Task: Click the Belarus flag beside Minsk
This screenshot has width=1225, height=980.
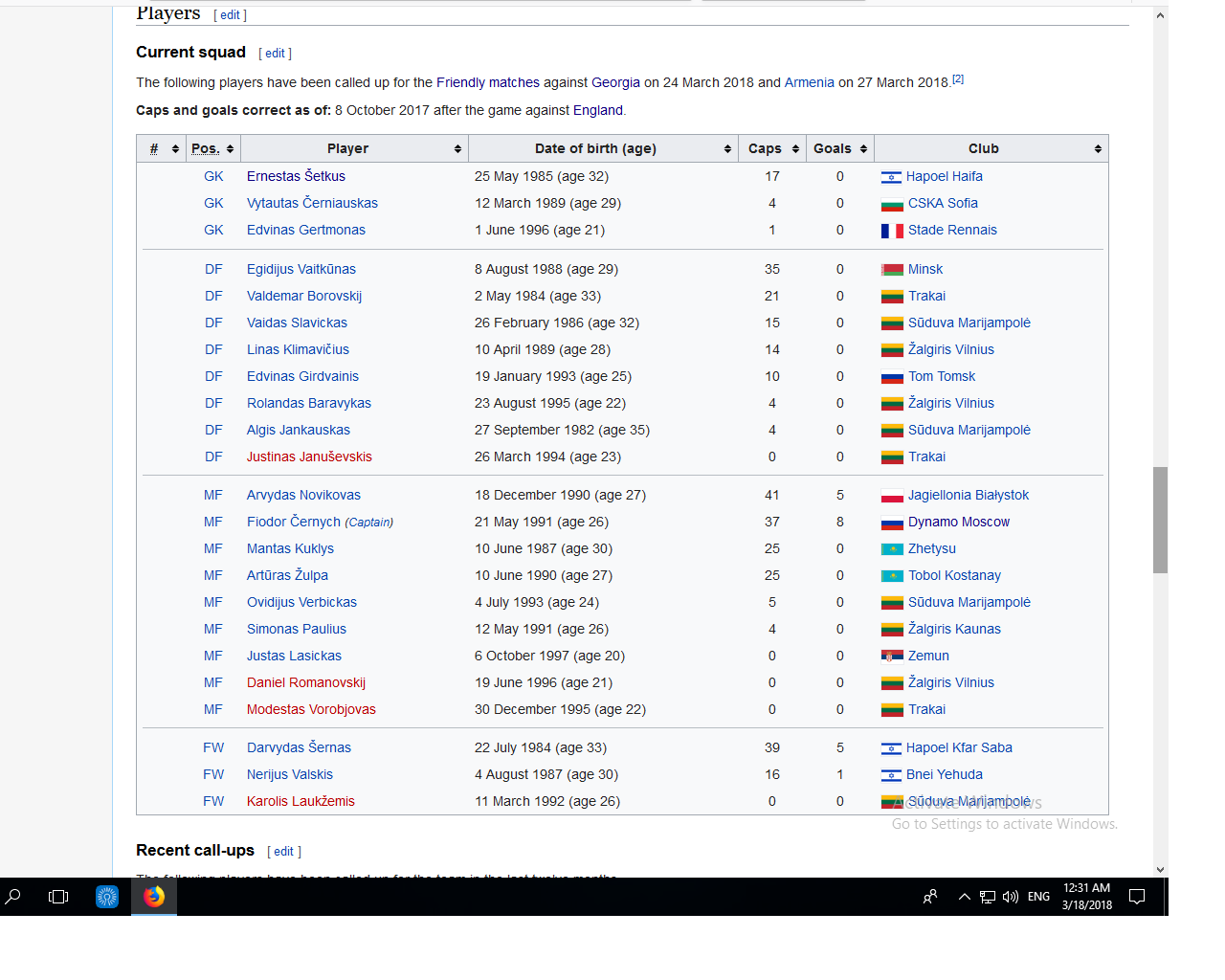Action: [x=892, y=270]
